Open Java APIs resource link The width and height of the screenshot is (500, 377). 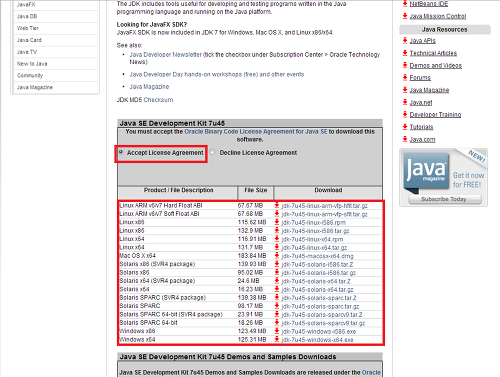click(423, 41)
